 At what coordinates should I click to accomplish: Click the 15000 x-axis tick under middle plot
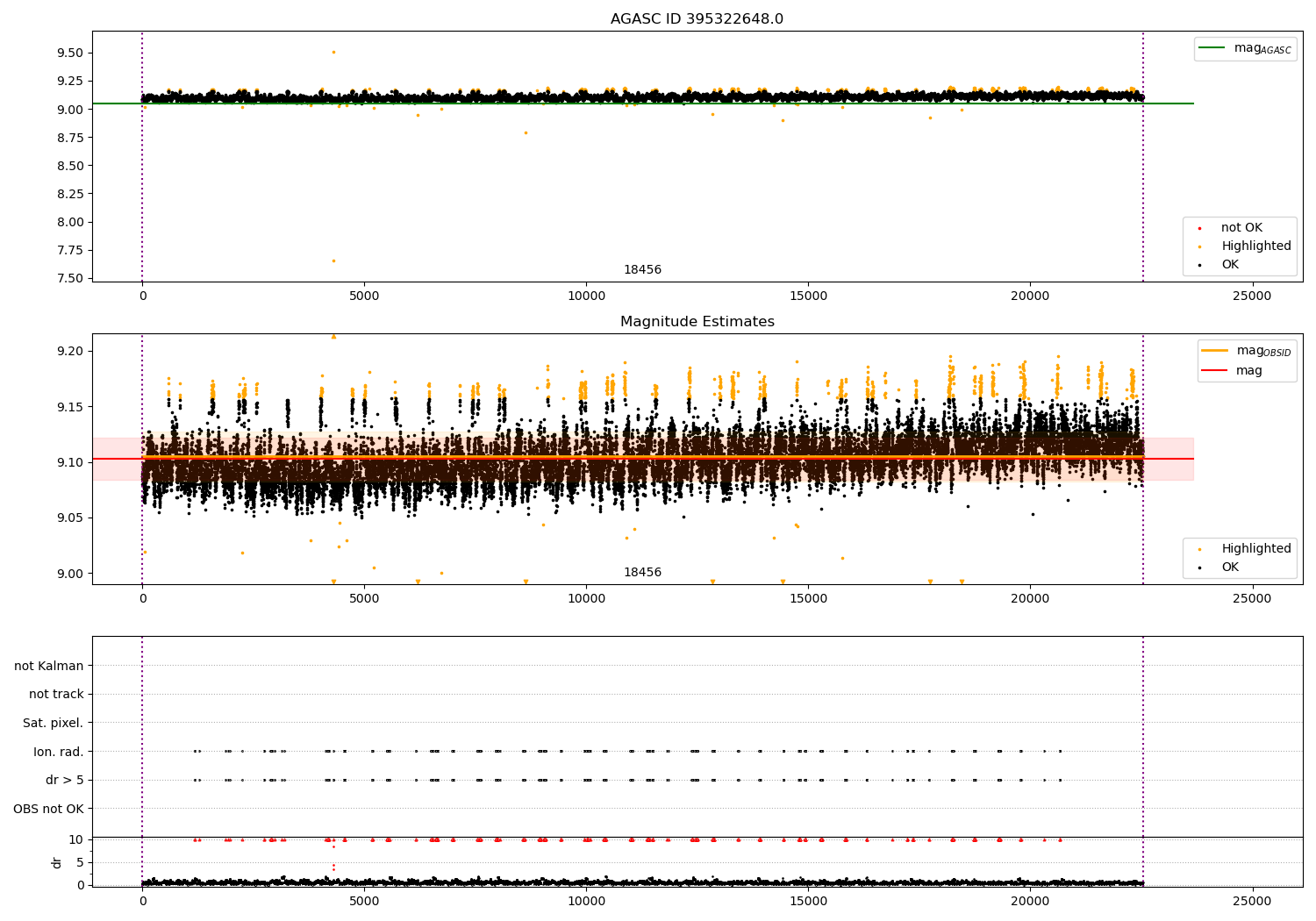pyautogui.click(x=808, y=599)
